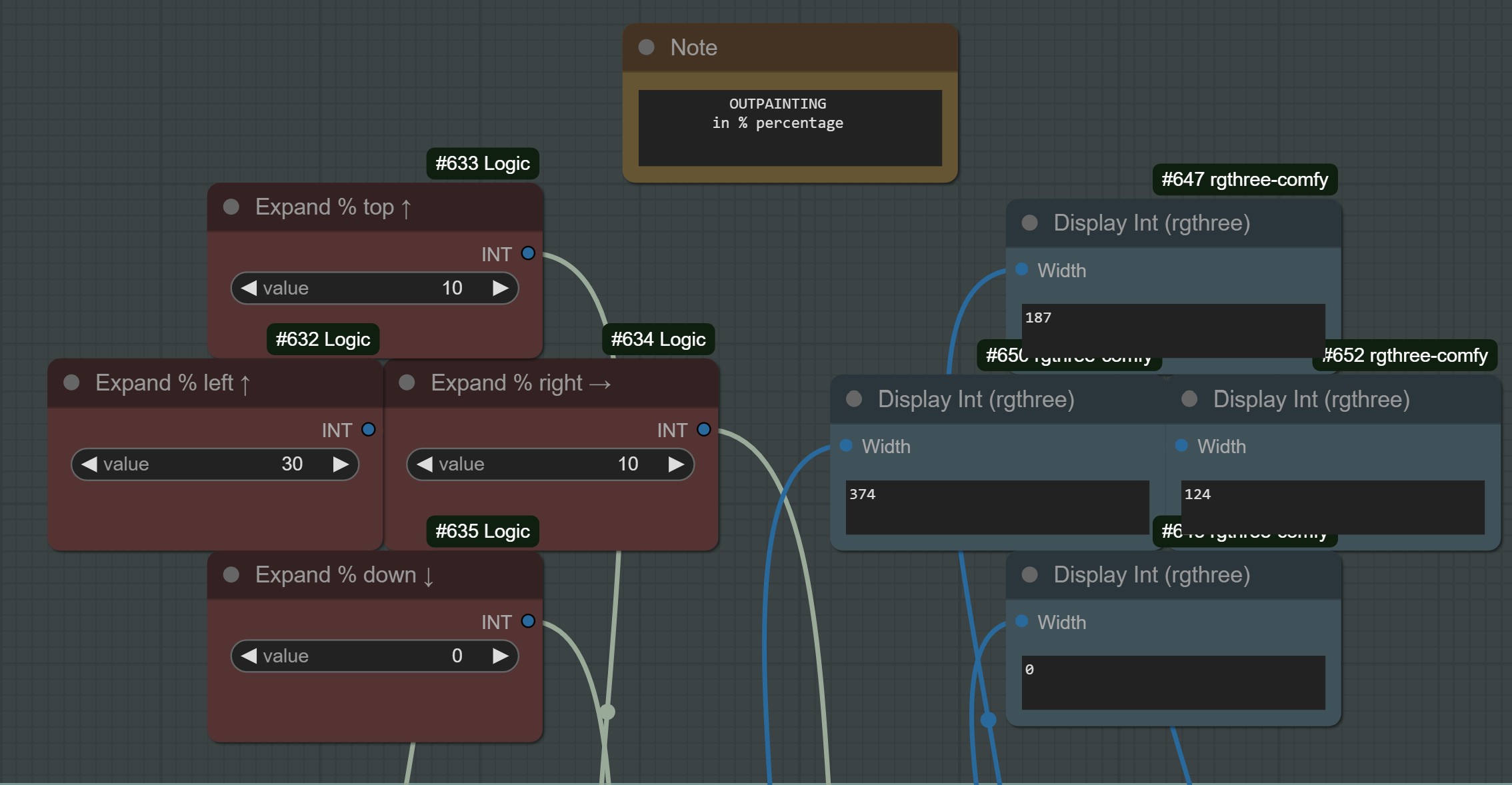
Task: Click Width input port of Display Int showing 124
Action: point(1181,445)
